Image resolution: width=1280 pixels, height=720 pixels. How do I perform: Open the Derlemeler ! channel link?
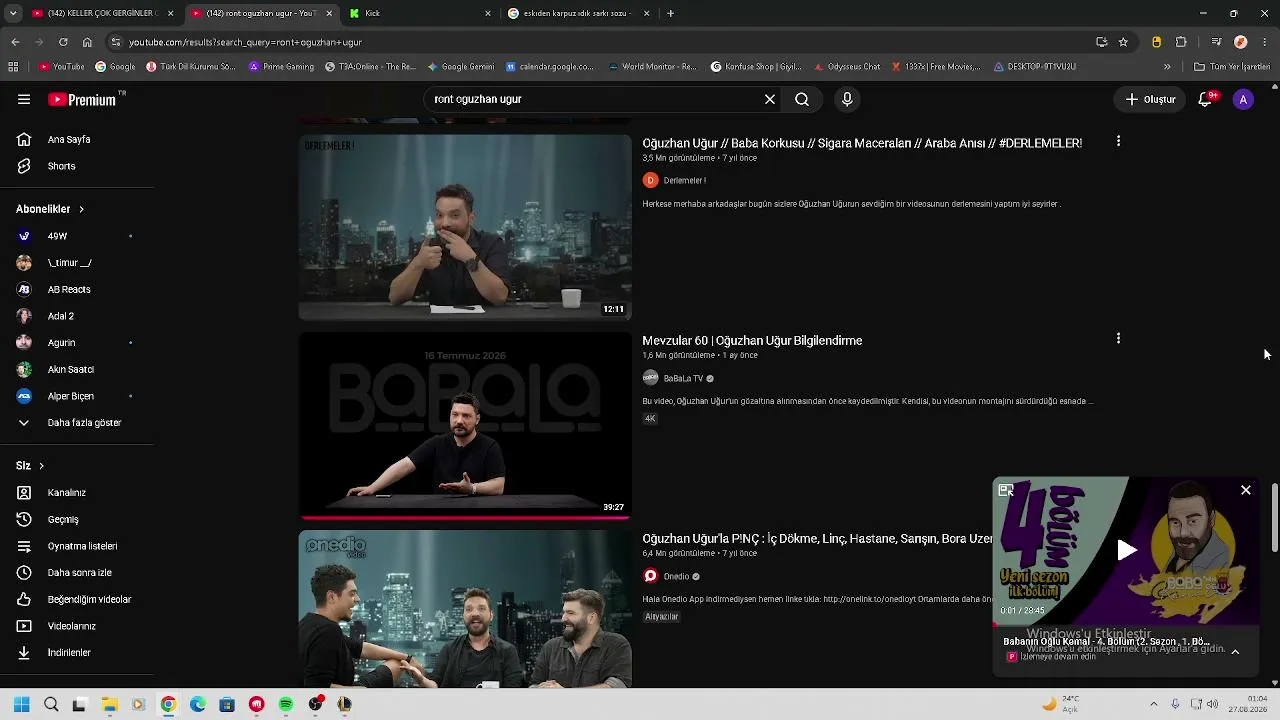(685, 181)
